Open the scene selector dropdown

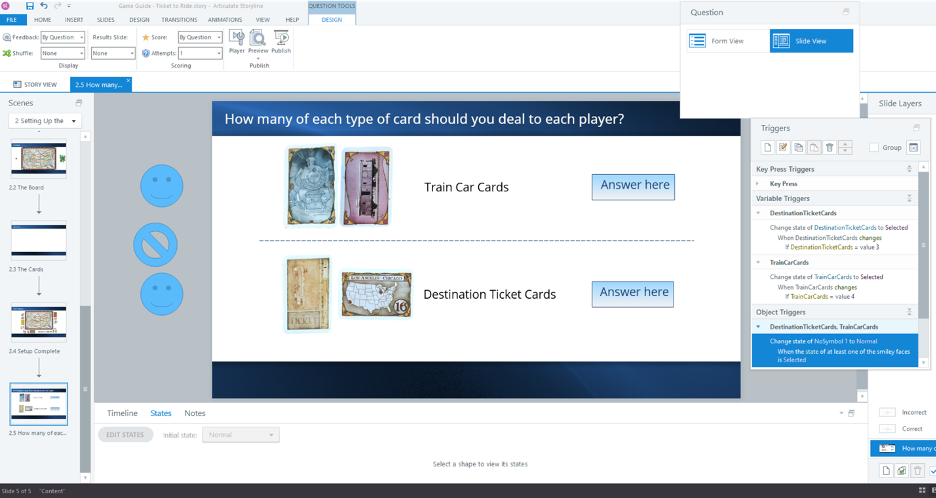point(45,121)
